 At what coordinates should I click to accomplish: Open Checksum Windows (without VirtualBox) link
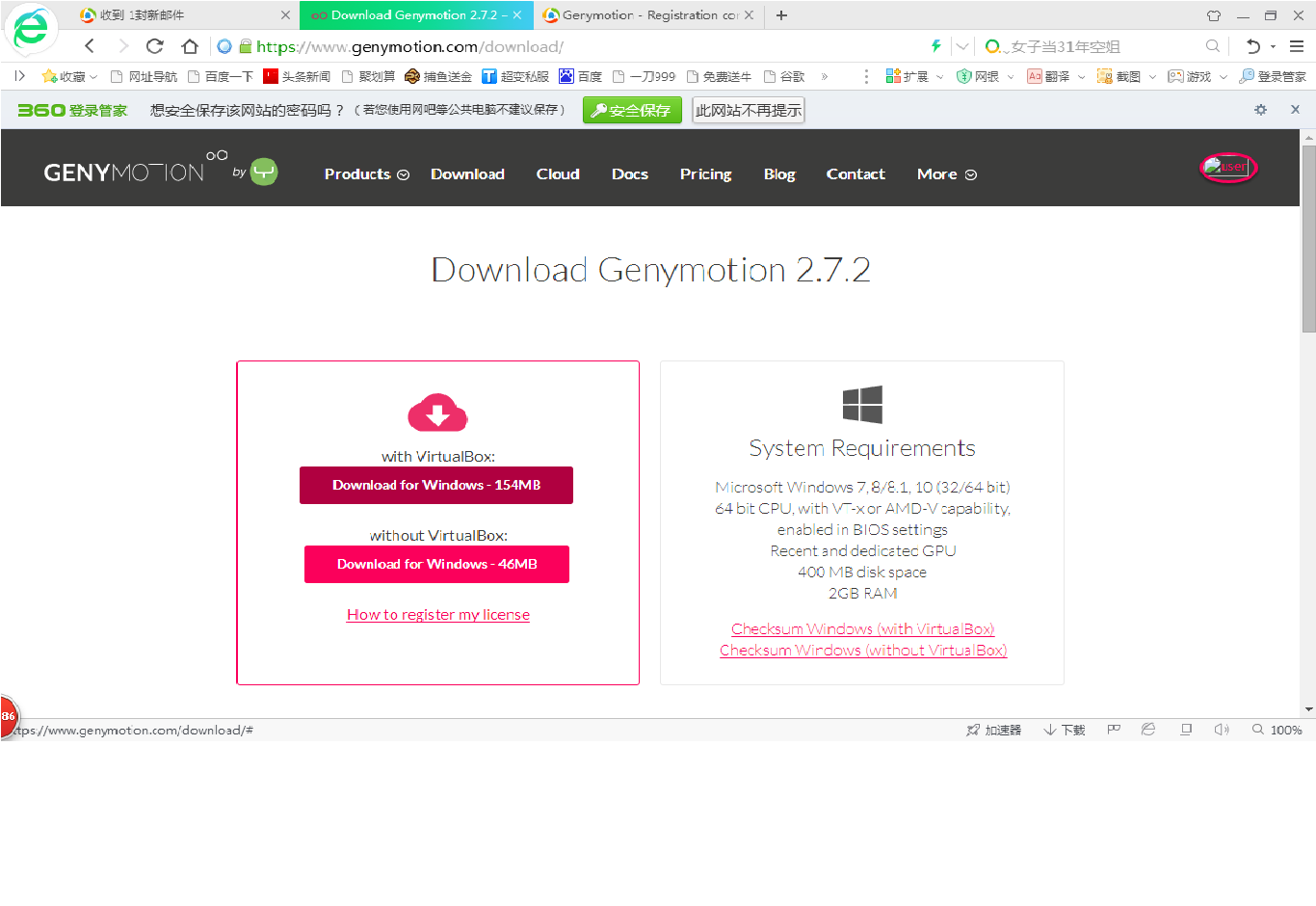pyautogui.click(x=862, y=650)
